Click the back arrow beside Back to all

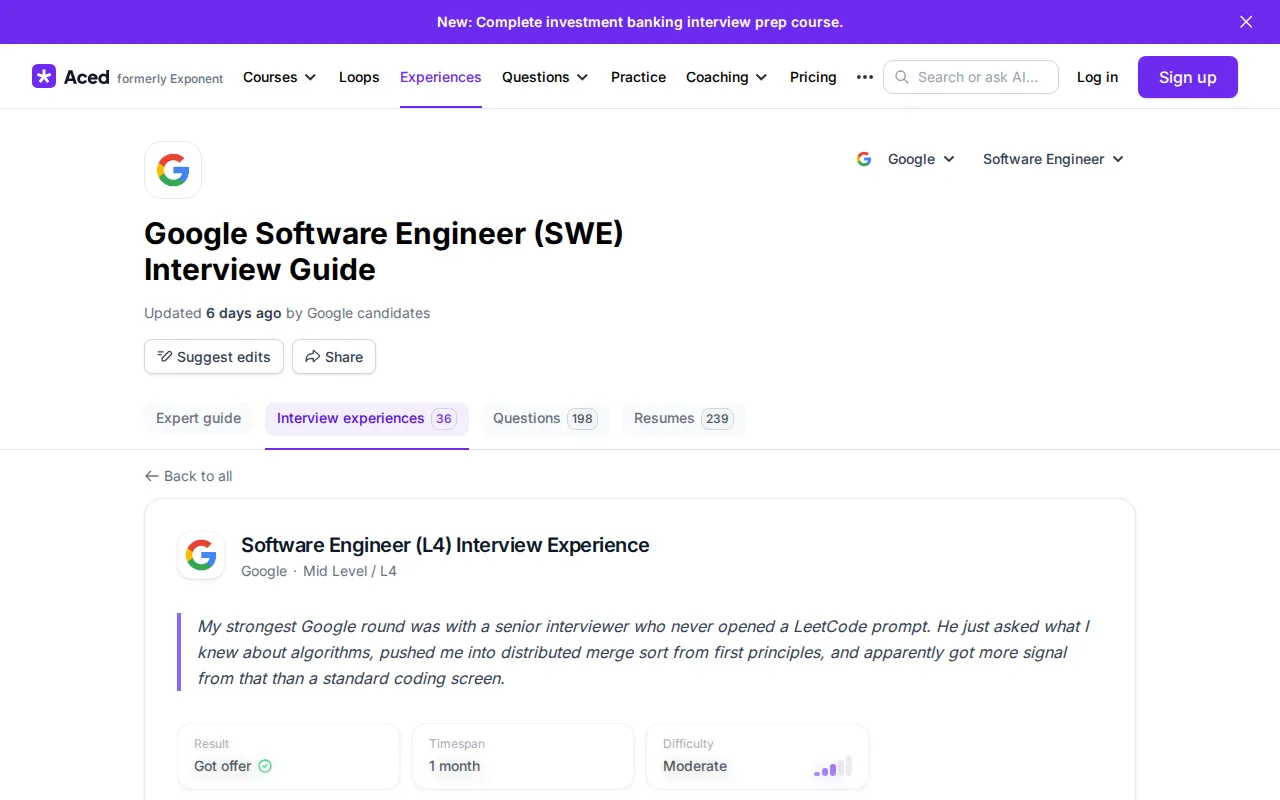[152, 476]
